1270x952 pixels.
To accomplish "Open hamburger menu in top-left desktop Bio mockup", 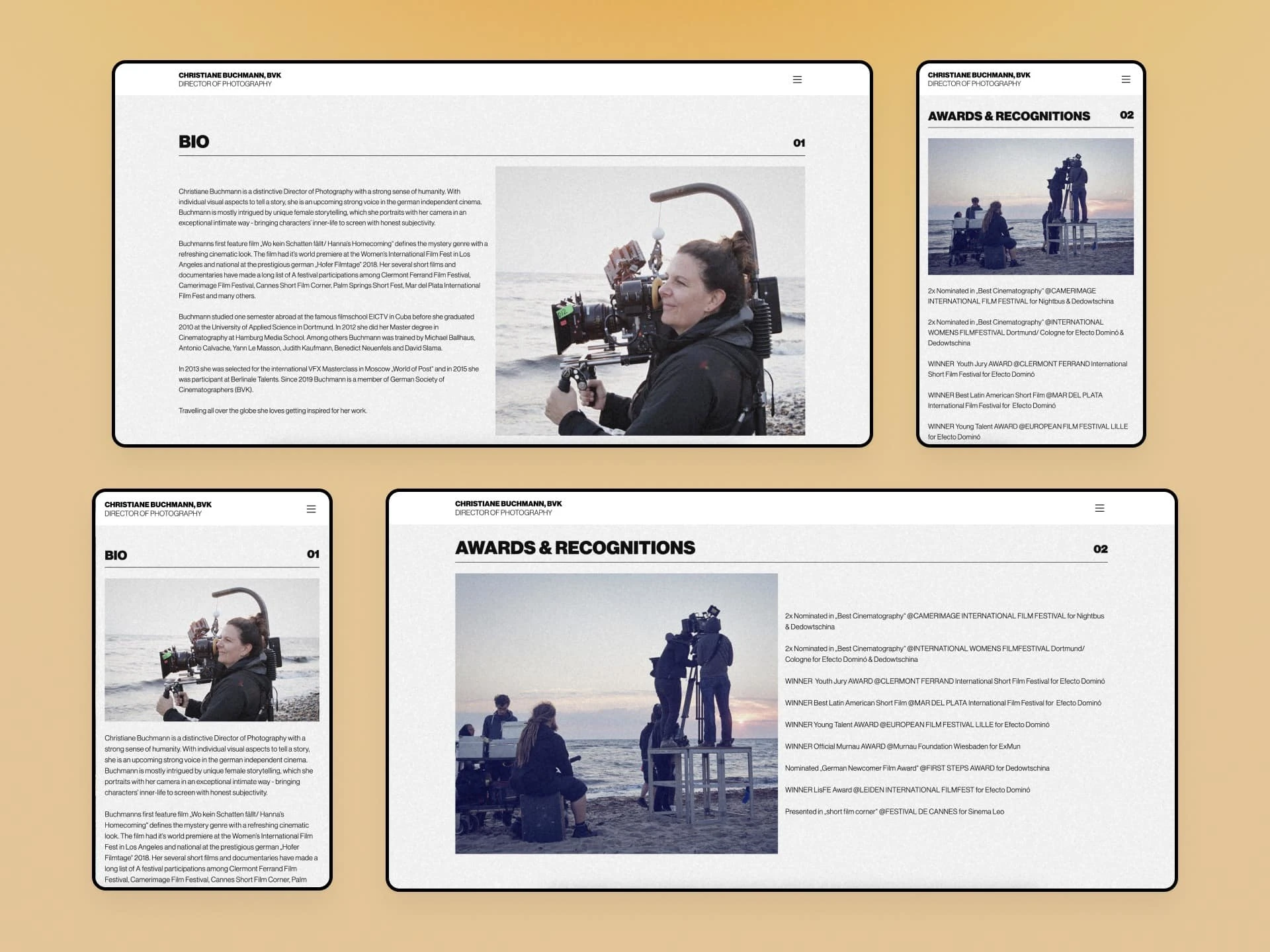I will (x=797, y=79).
